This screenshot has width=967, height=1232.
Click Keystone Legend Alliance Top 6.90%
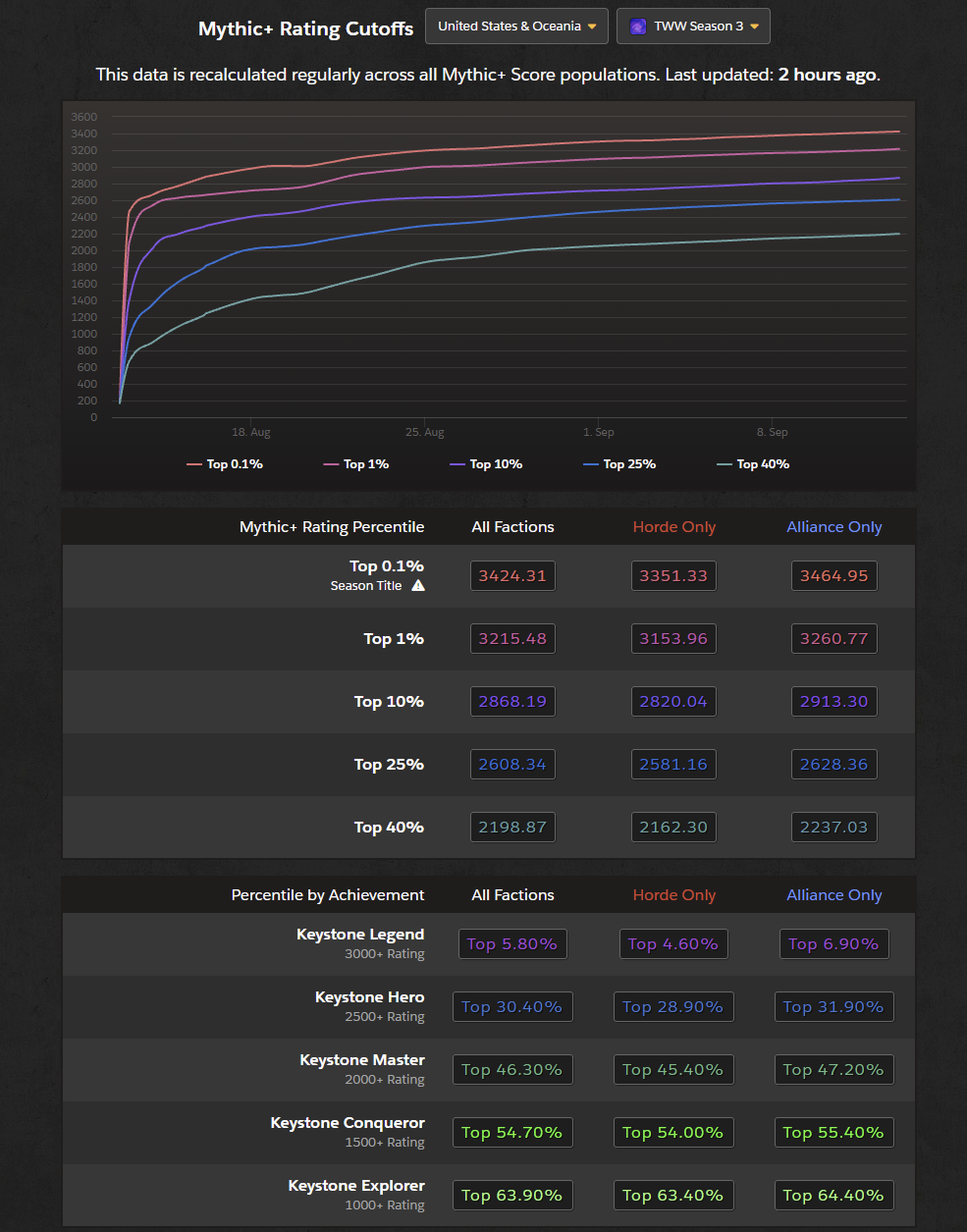834,944
